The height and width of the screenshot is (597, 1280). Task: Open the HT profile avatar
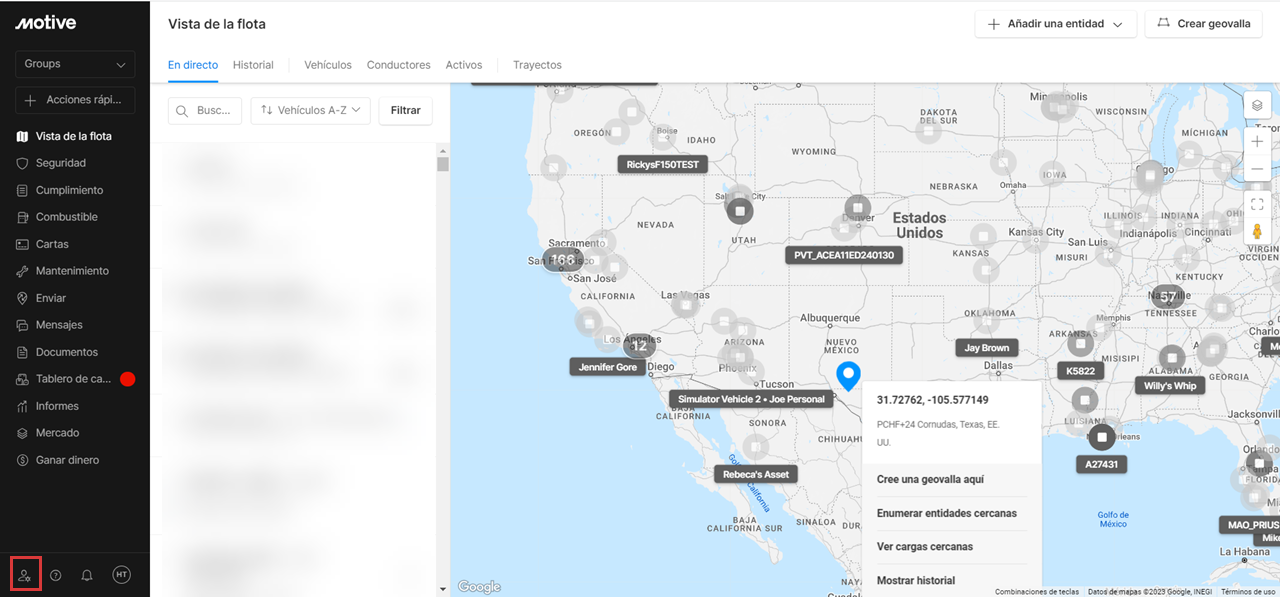click(121, 574)
